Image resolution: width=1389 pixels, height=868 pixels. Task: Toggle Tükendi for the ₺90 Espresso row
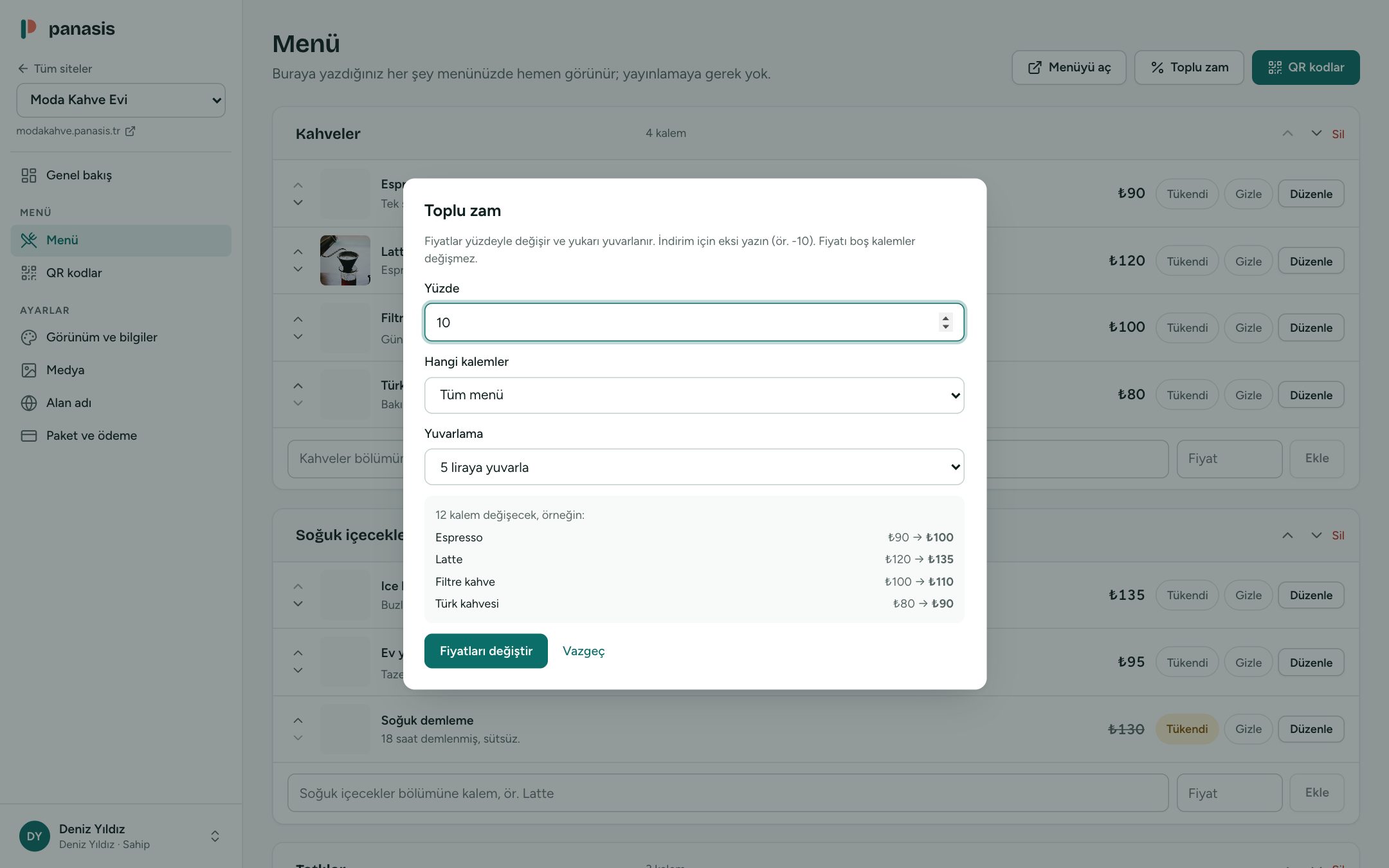click(x=1187, y=194)
